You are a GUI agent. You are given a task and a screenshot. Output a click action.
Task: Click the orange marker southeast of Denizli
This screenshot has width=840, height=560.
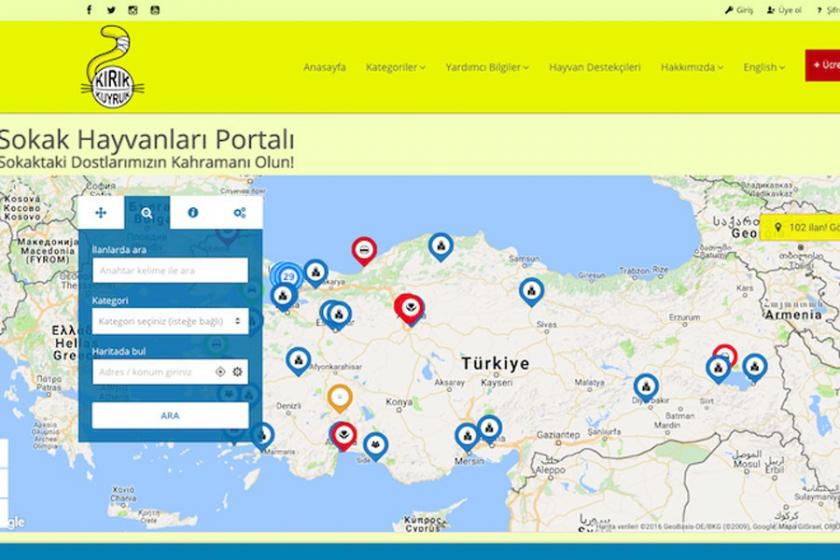pyautogui.click(x=340, y=398)
